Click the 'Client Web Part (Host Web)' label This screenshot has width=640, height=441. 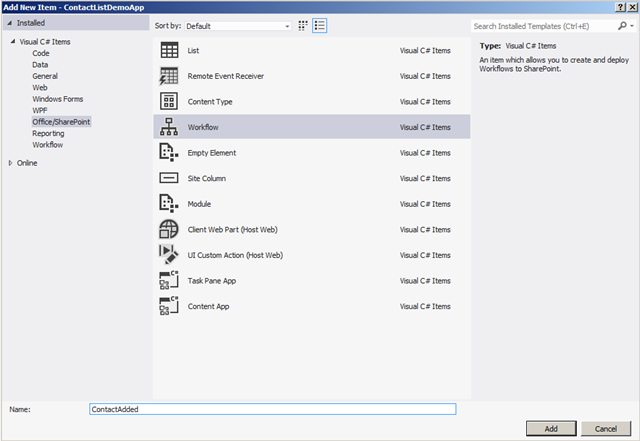point(233,229)
